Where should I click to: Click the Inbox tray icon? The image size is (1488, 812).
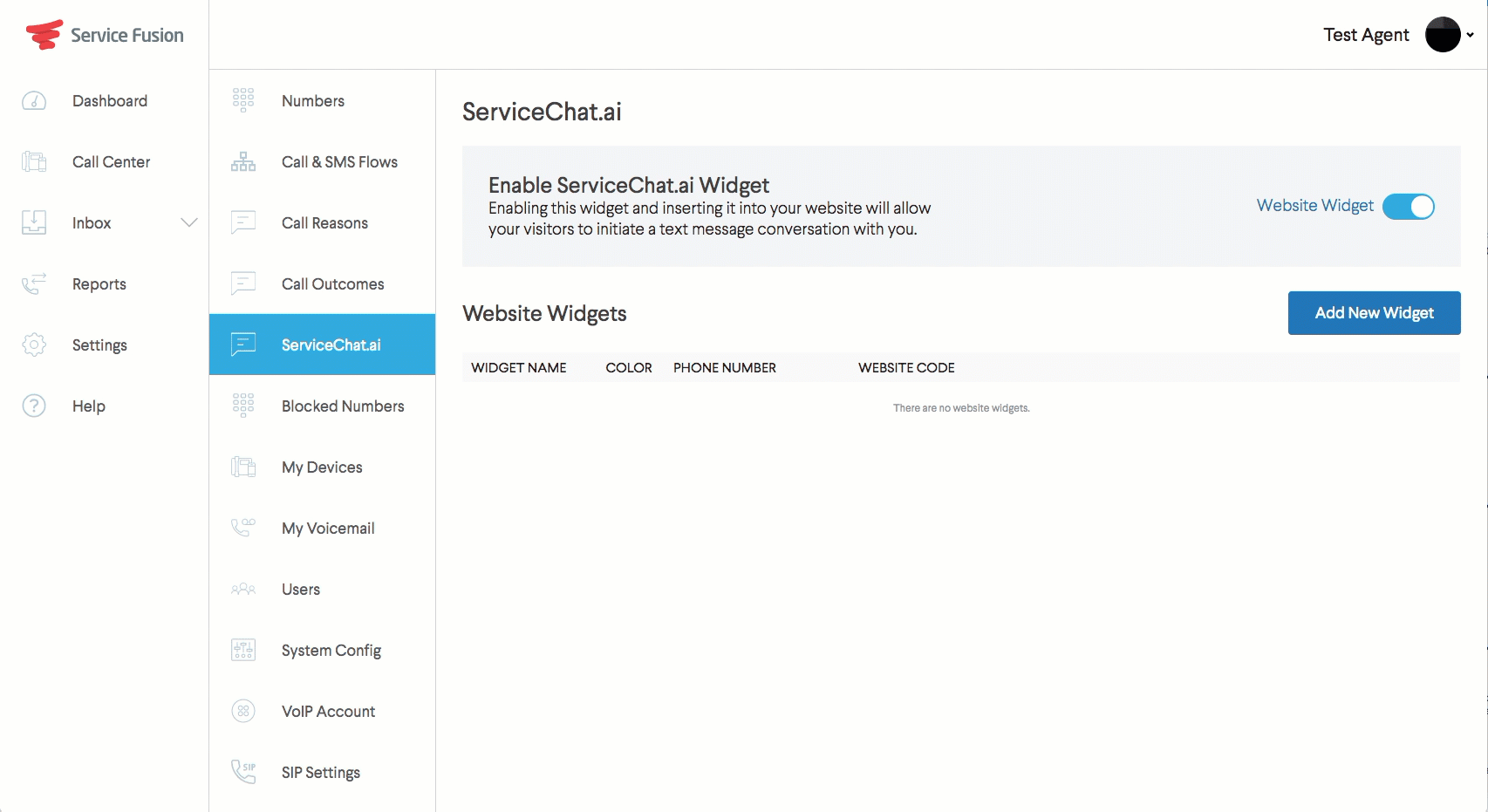[x=34, y=222]
